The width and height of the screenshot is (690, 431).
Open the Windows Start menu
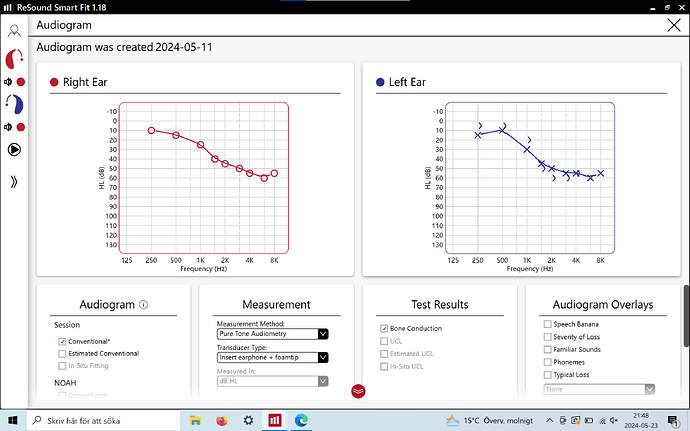point(13,420)
